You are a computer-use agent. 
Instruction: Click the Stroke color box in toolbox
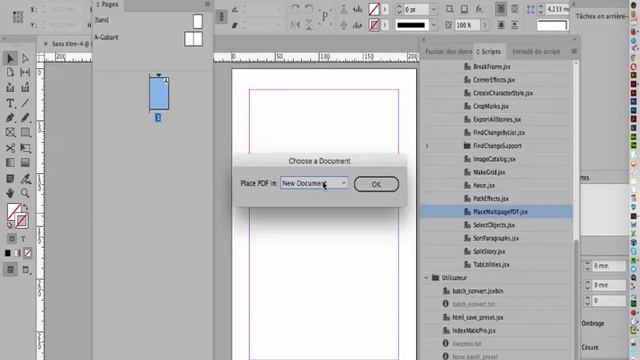pyautogui.click(x=22, y=220)
